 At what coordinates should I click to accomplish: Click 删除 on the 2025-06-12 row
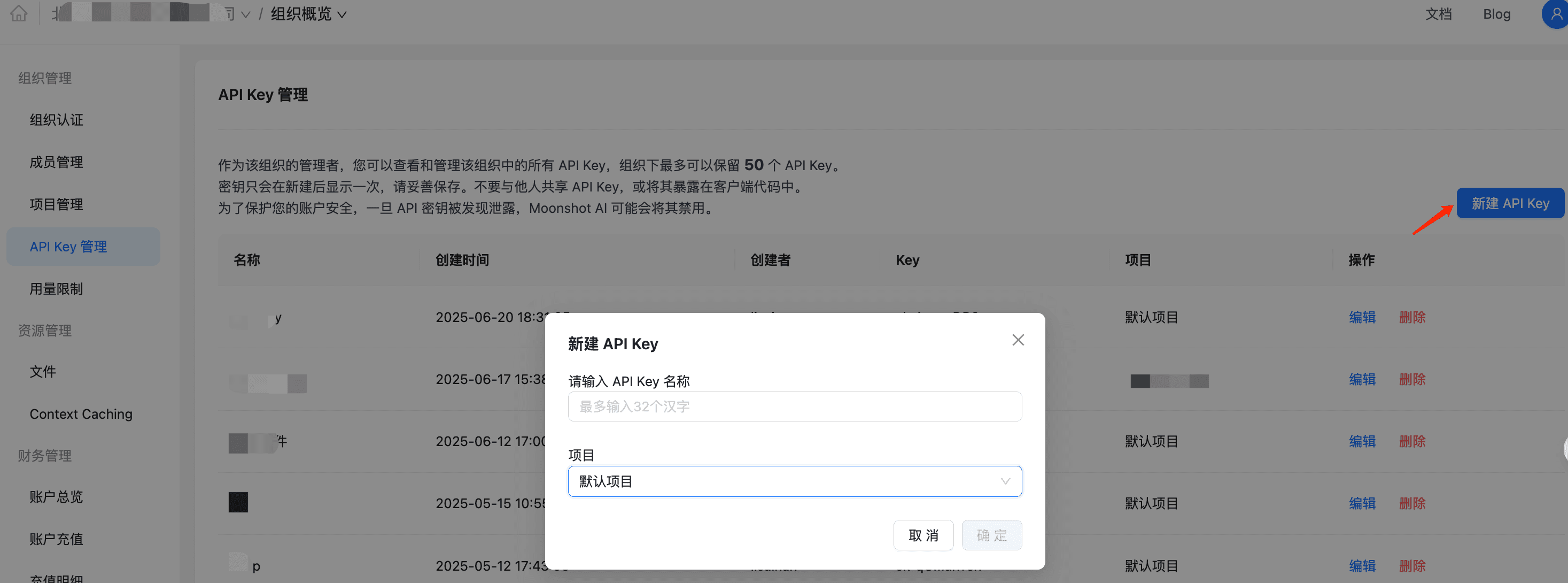tap(1411, 441)
